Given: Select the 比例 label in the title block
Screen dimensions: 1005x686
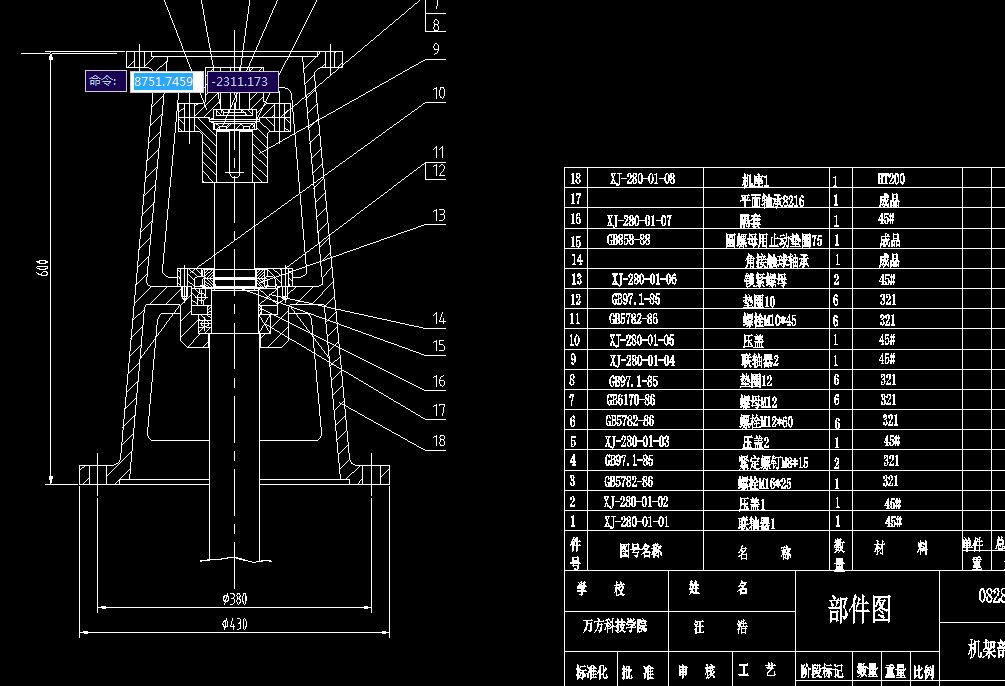Looking at the screenshot, I should (924, 672).
